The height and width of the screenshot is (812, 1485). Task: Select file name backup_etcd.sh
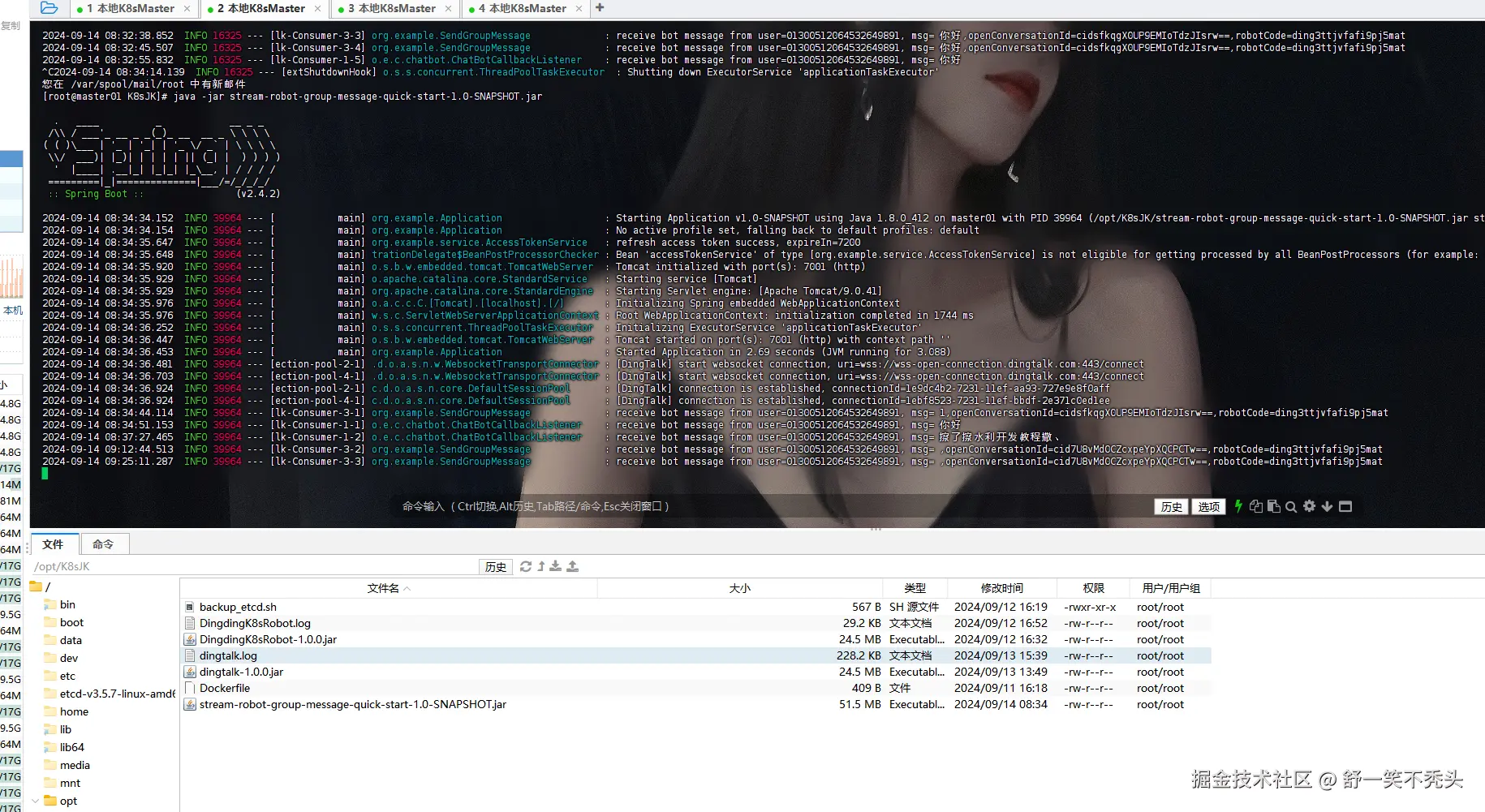(238, 607)
